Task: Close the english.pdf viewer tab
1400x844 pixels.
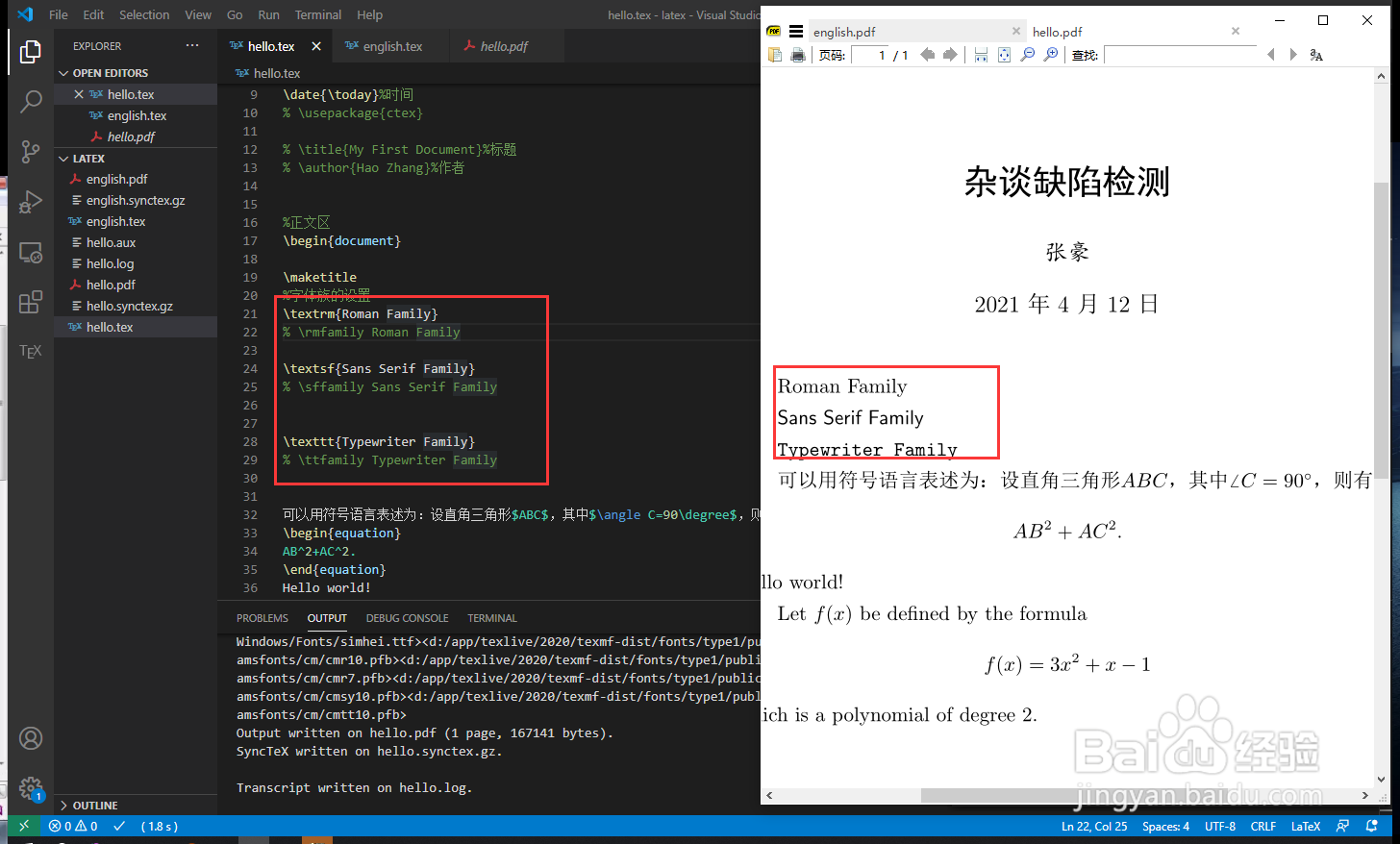Action: pyautogui.click(x=1015, y=31)
